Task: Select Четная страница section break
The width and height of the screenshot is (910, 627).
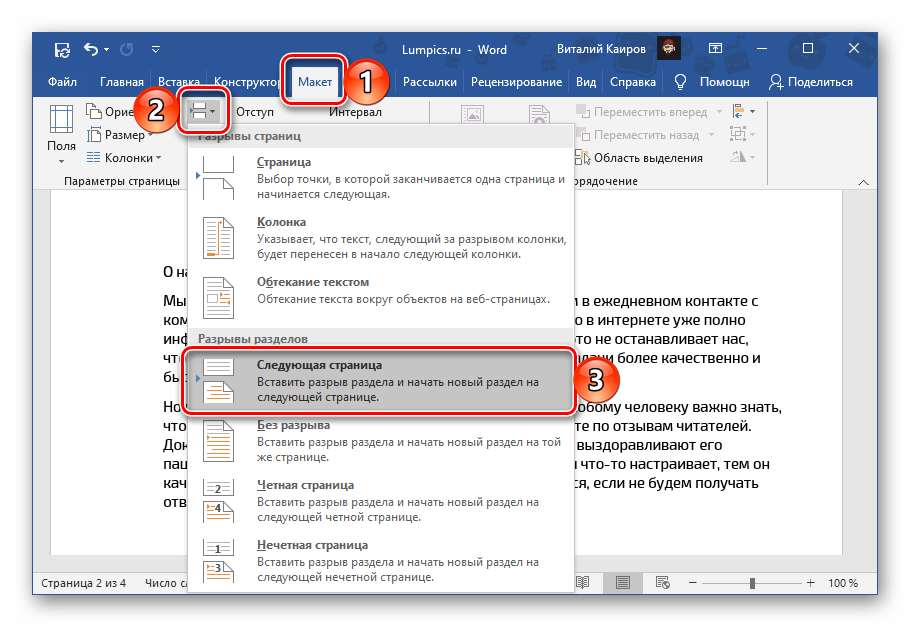Action: pyautogui.click(x=381, y=500)
